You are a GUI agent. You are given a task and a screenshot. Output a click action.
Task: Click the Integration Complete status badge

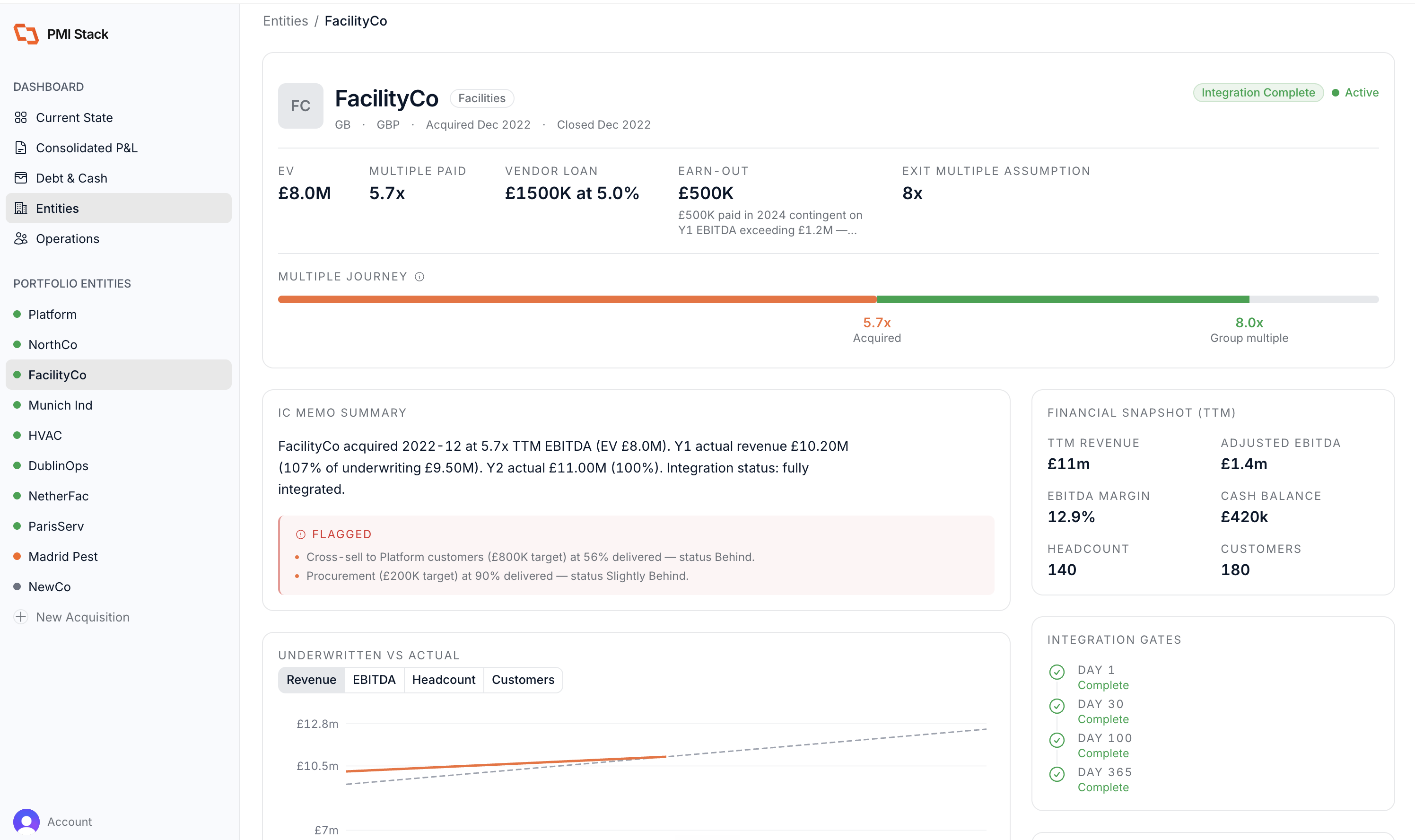[1258, 92]
